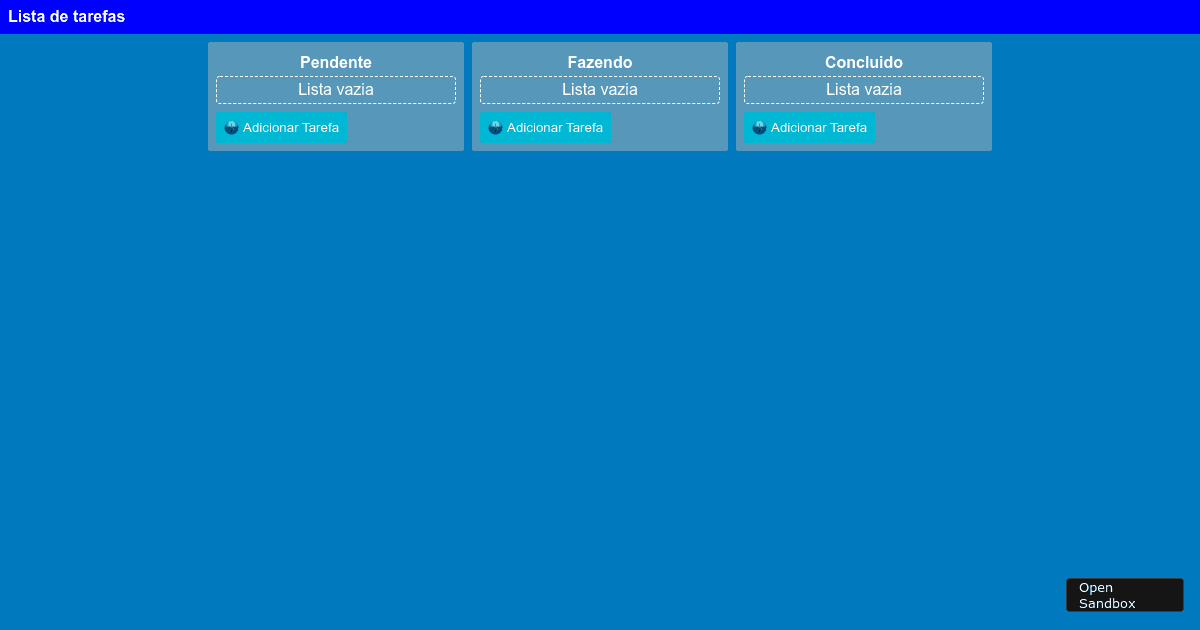Click Adicionar Tarefa in the Fazendo column
1200x630 pixels.
point(545,127)
